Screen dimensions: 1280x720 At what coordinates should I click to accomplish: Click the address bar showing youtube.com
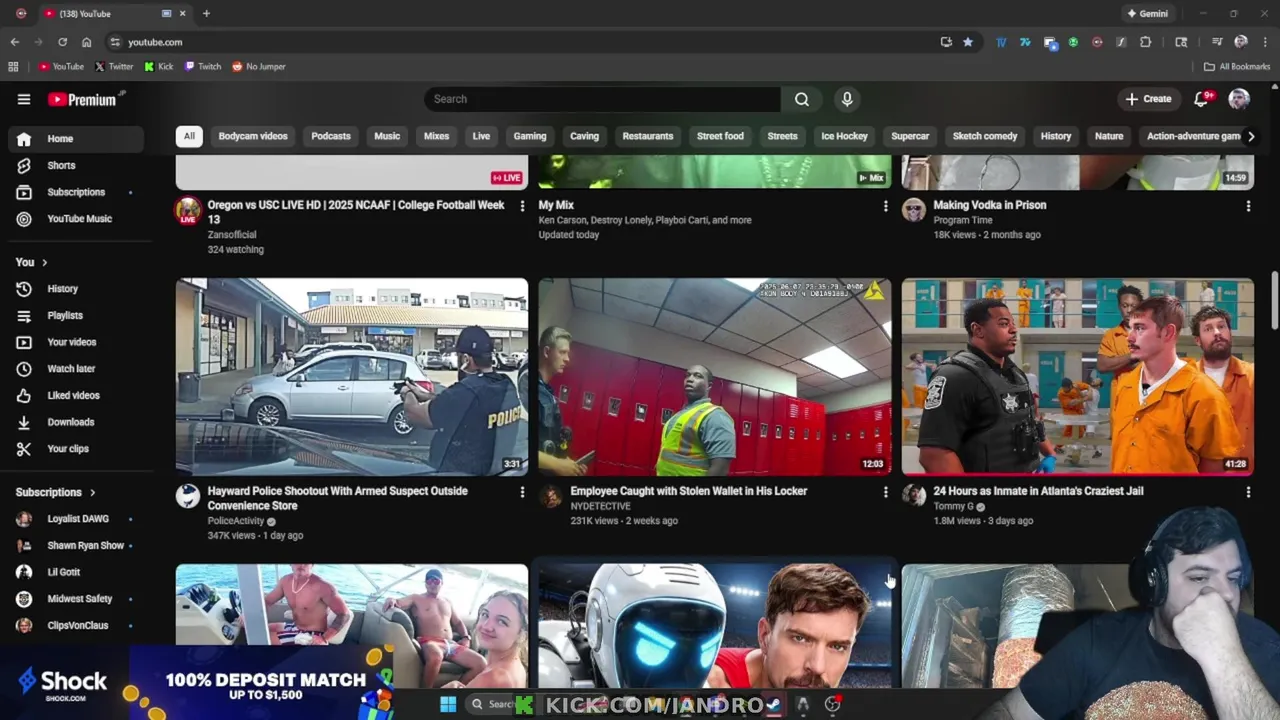tap(520, 42)
